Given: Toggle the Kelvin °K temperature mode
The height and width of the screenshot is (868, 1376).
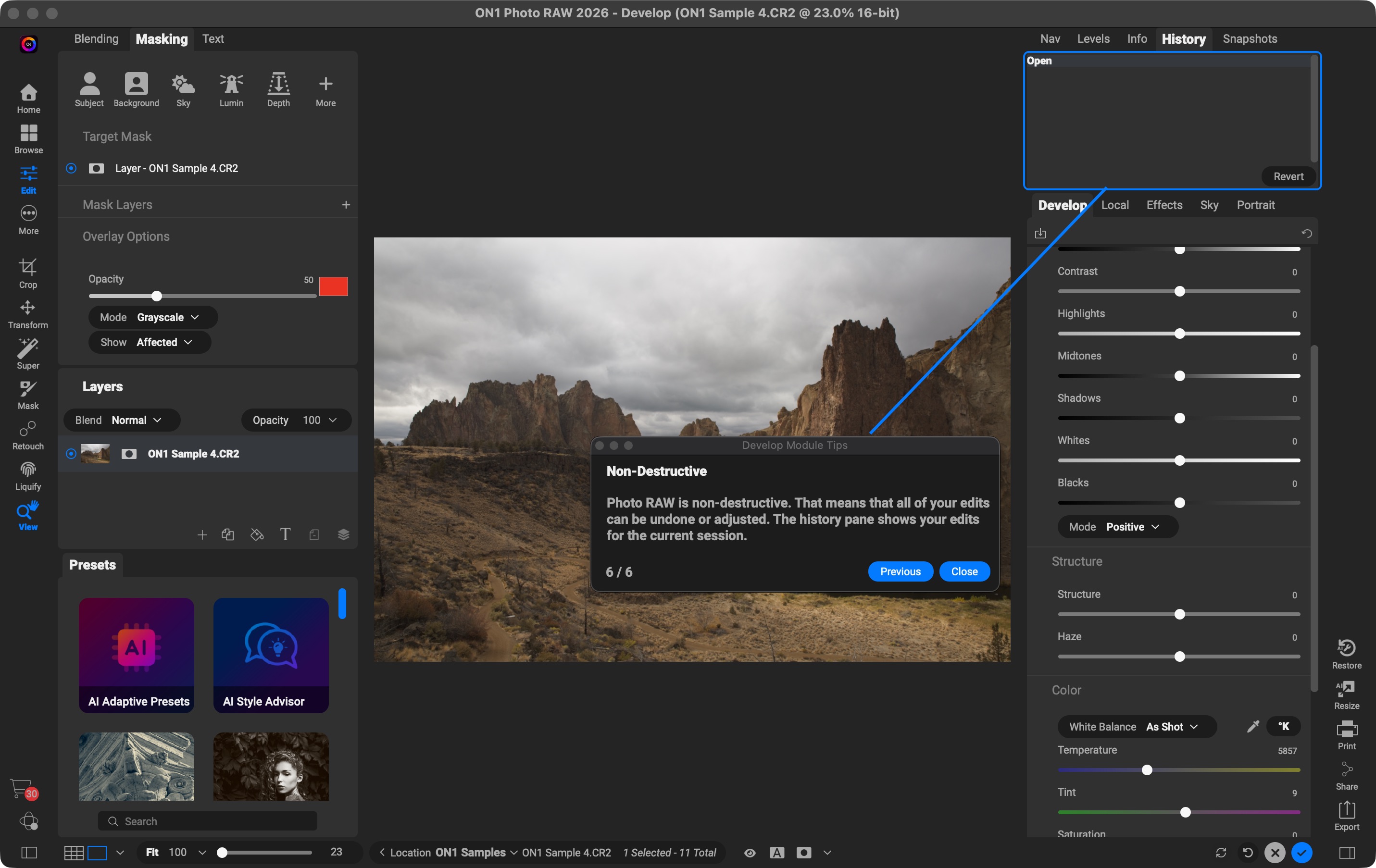Looking at the screenshot, I should point(1283,726).
